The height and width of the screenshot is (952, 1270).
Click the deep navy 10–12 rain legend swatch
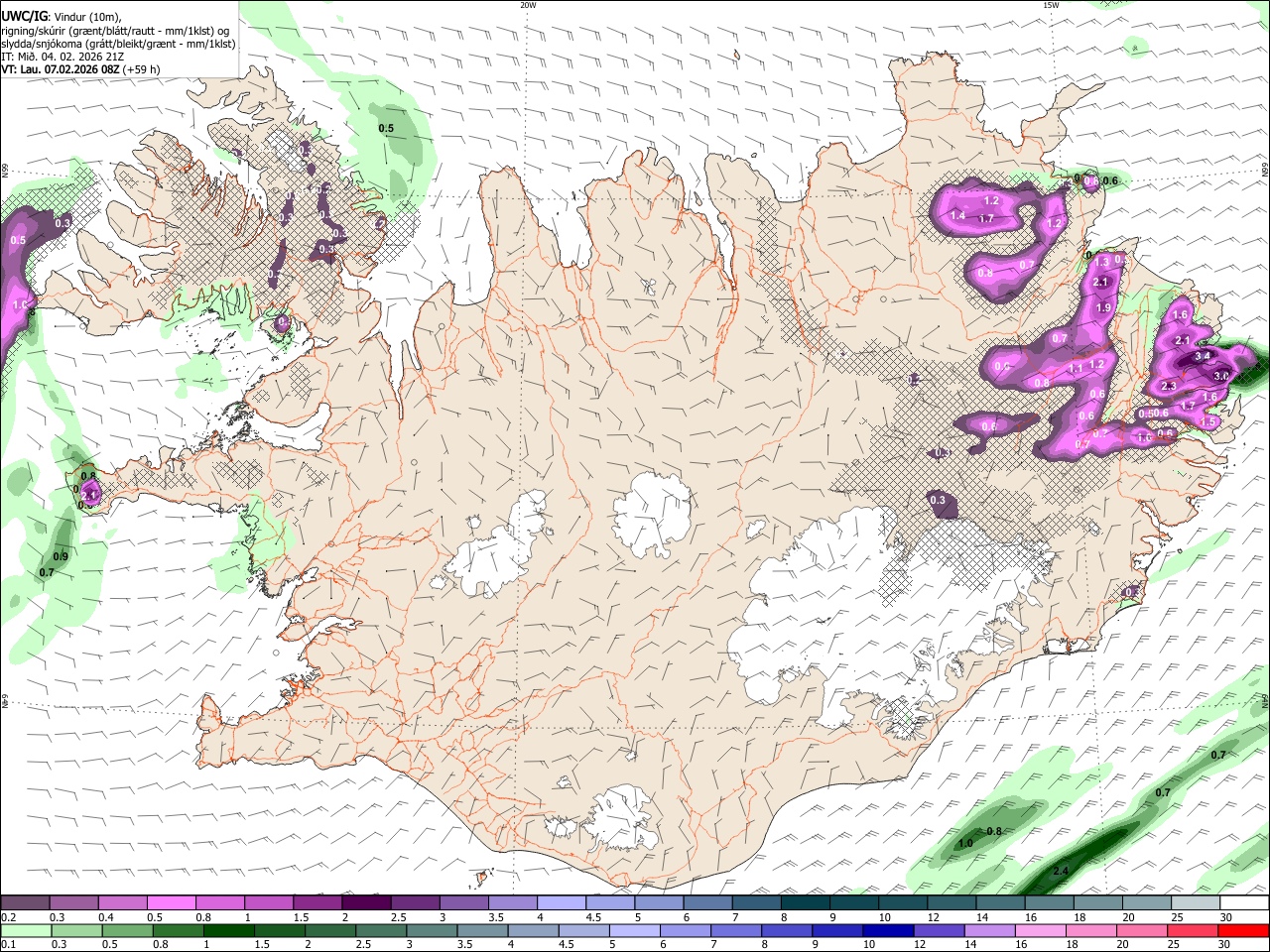point(888,931)
